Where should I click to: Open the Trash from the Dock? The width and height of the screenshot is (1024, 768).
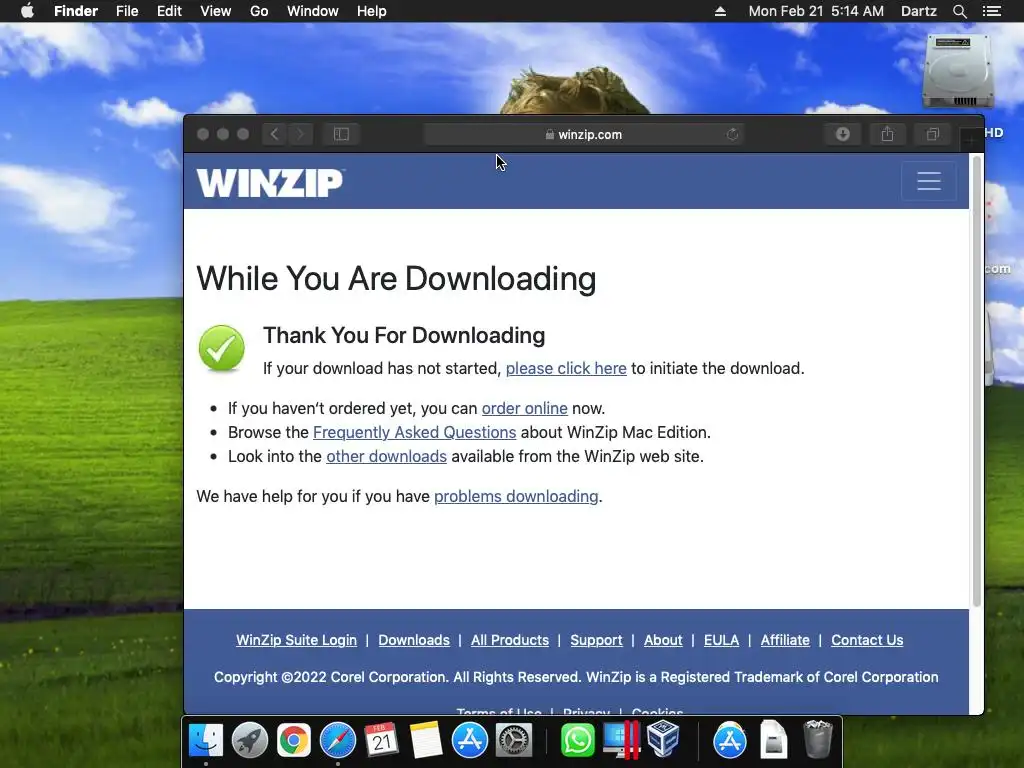818,739
